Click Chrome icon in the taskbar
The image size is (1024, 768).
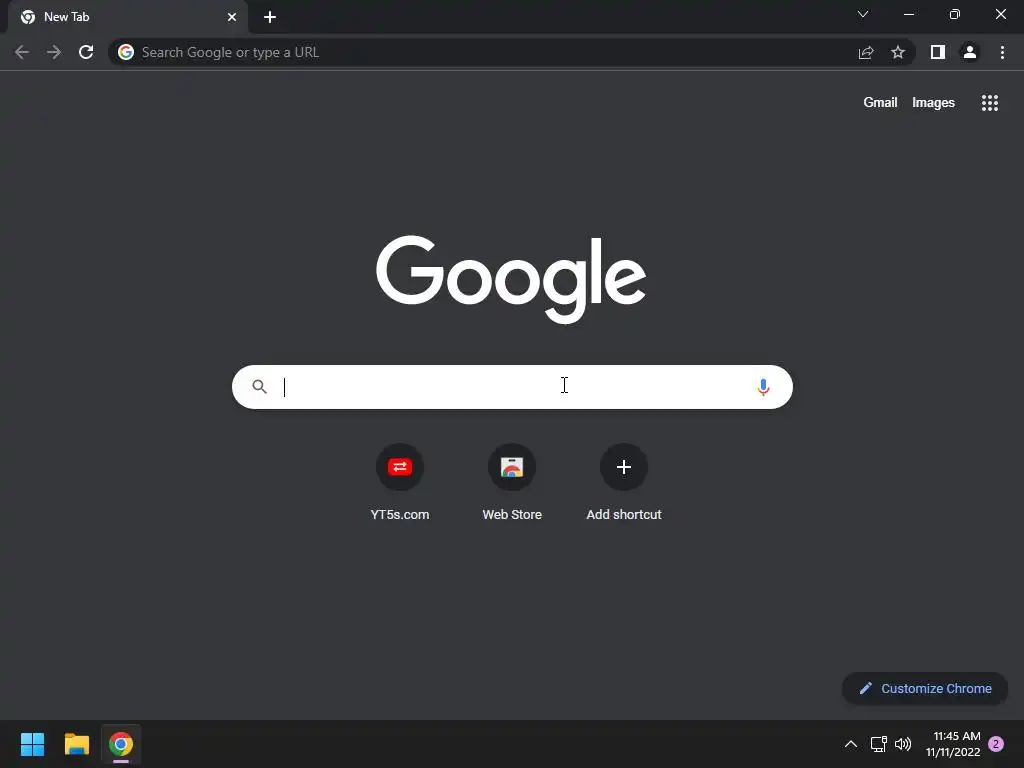click(121, 744)
